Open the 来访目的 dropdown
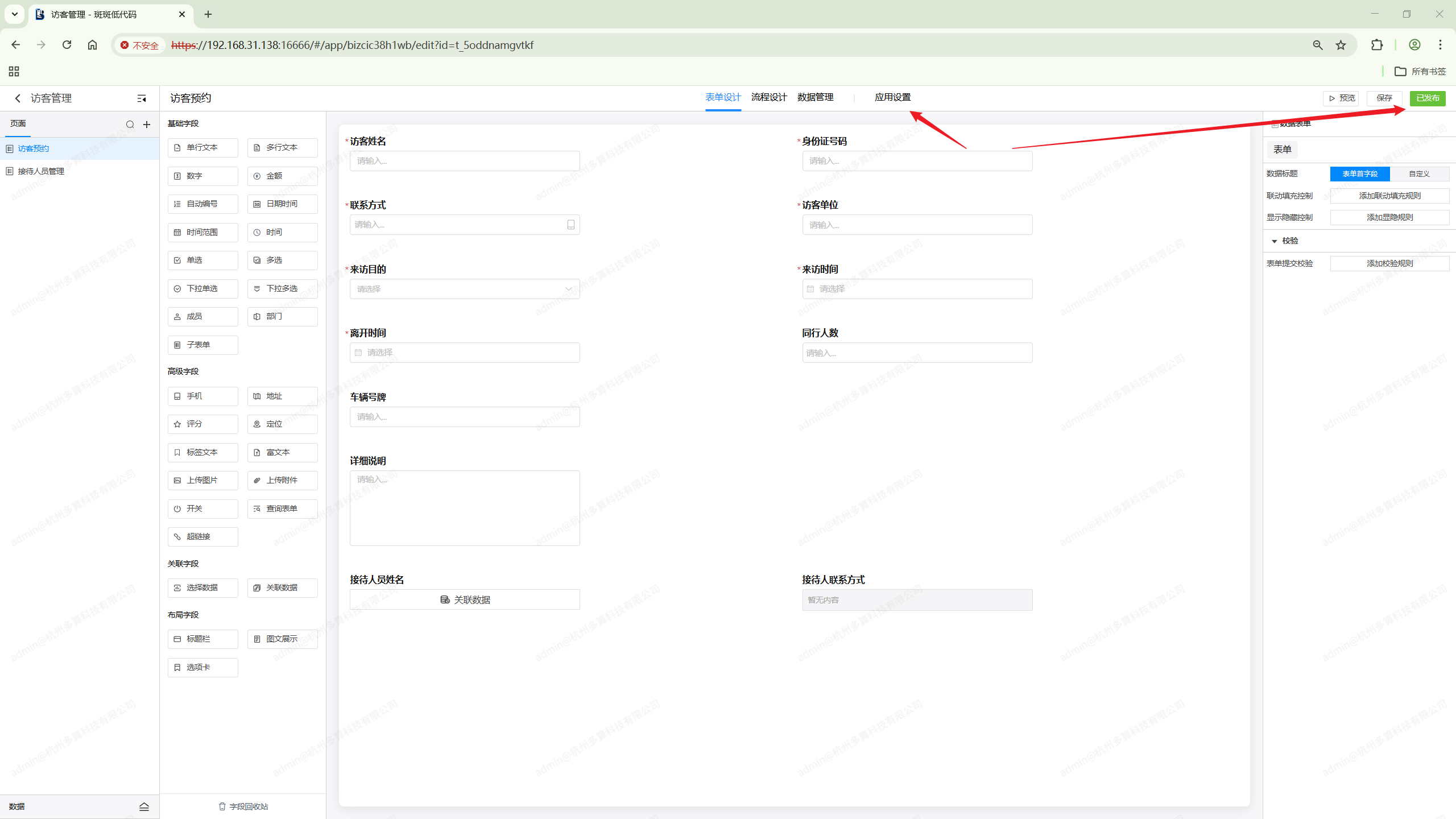This screenshot has height=819, width=1456. click(464, 289)
